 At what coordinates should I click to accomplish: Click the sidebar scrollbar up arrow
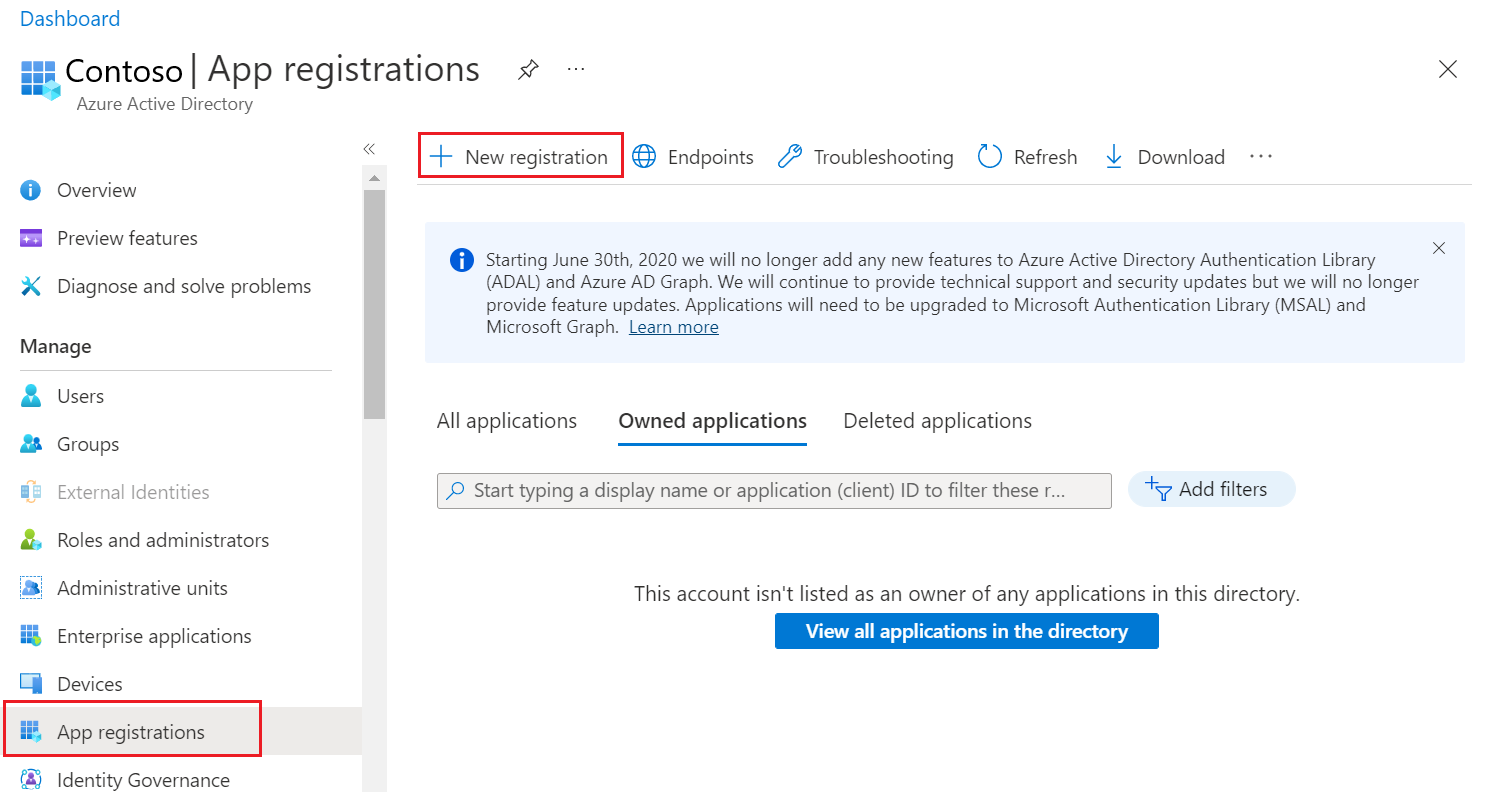(374, 179)
